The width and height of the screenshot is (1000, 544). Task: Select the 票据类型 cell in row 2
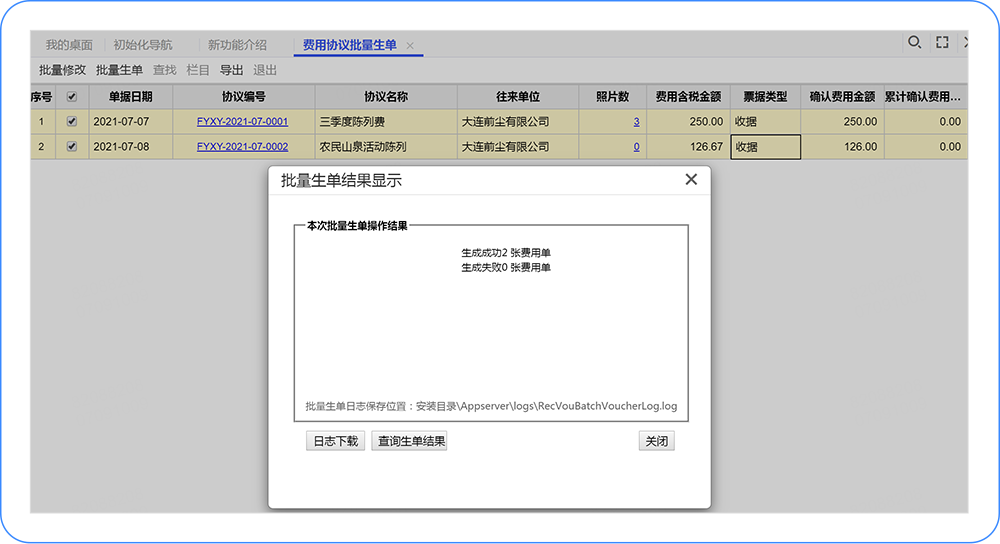pos(765,147)
